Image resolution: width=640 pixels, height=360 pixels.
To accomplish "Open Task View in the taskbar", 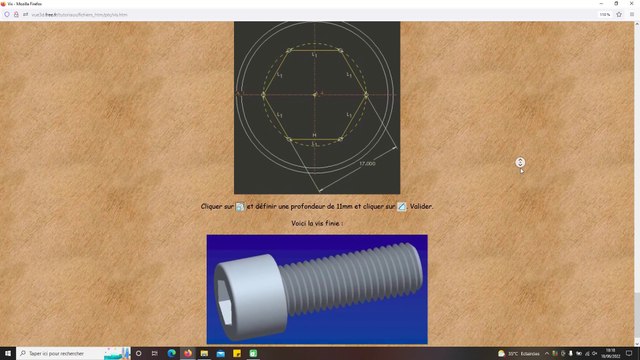I will pos(155,353).
